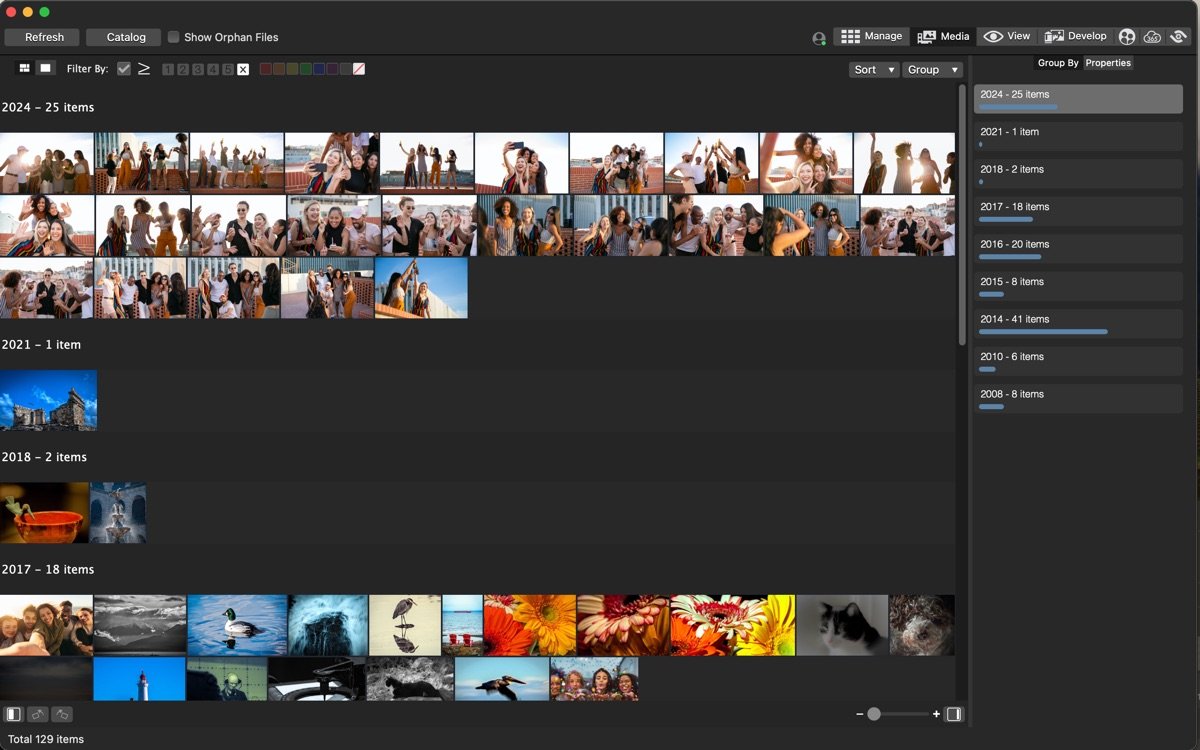Open the Properties tab
This screenshot has width=1200, height=750.
(1108, 62)
